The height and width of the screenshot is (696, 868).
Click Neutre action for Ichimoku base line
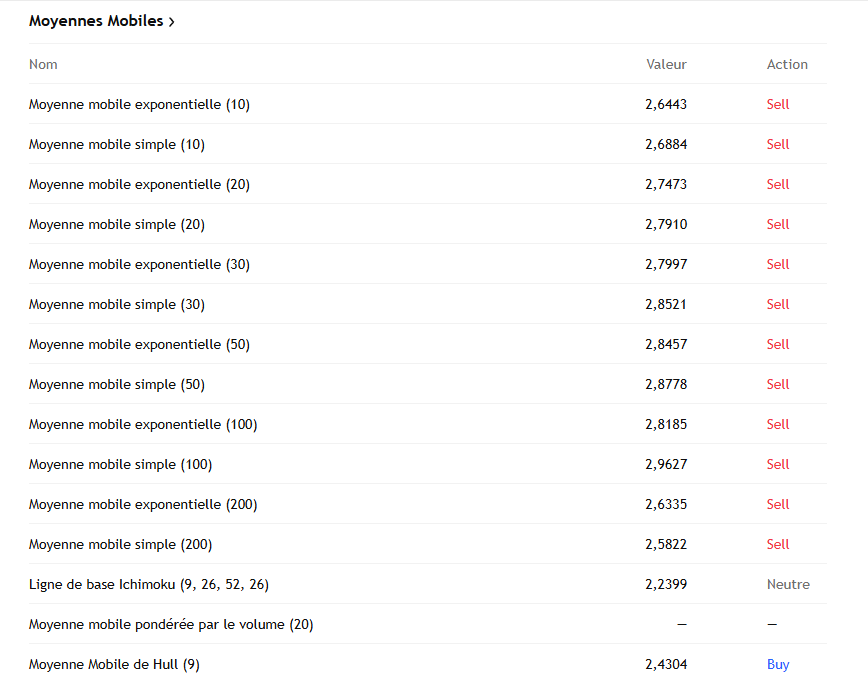788,584
